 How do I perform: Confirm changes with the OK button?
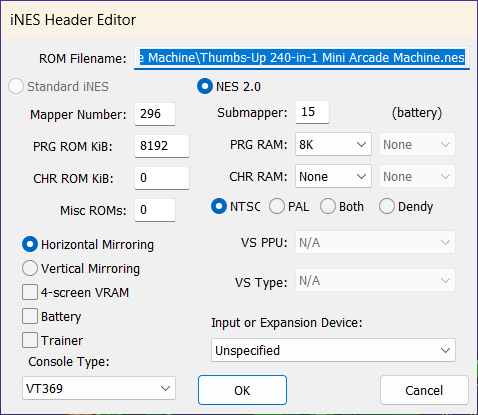click(x=242, y=390)
